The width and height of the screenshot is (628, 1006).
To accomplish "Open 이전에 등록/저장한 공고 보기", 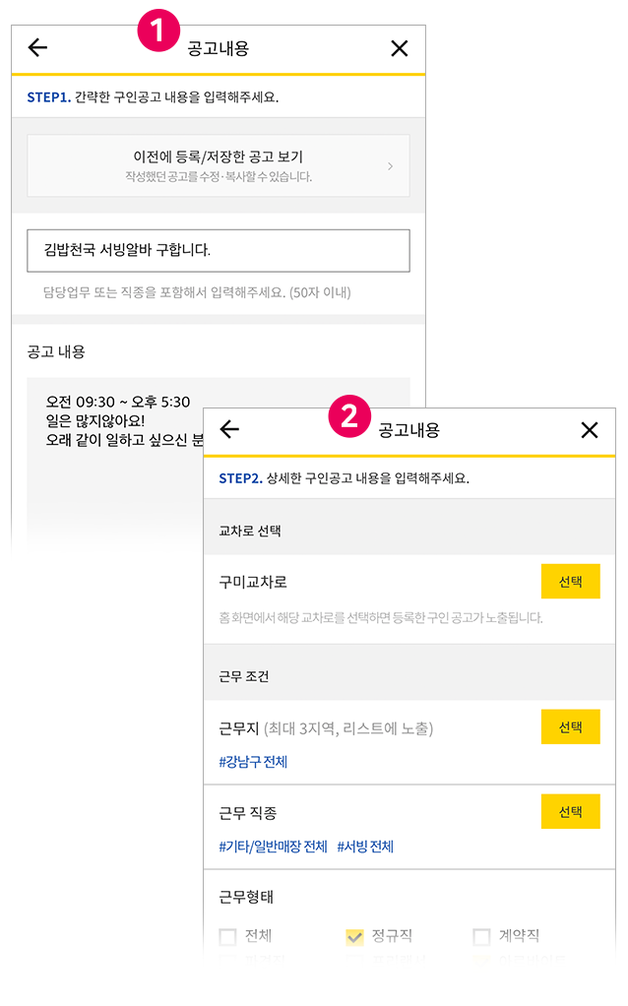I will click(218, 165).
